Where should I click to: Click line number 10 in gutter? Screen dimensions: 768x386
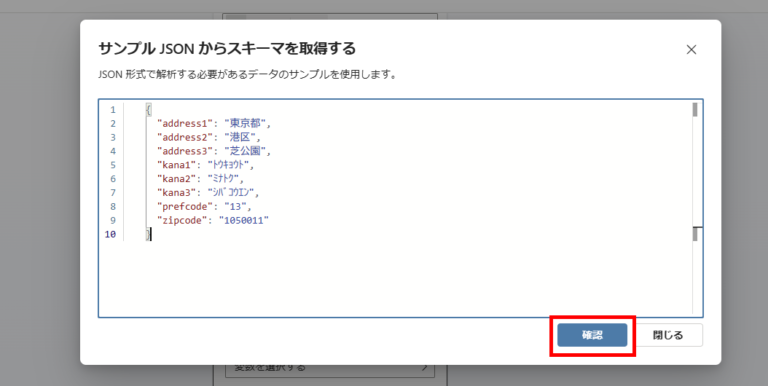(x=110, y=234)
